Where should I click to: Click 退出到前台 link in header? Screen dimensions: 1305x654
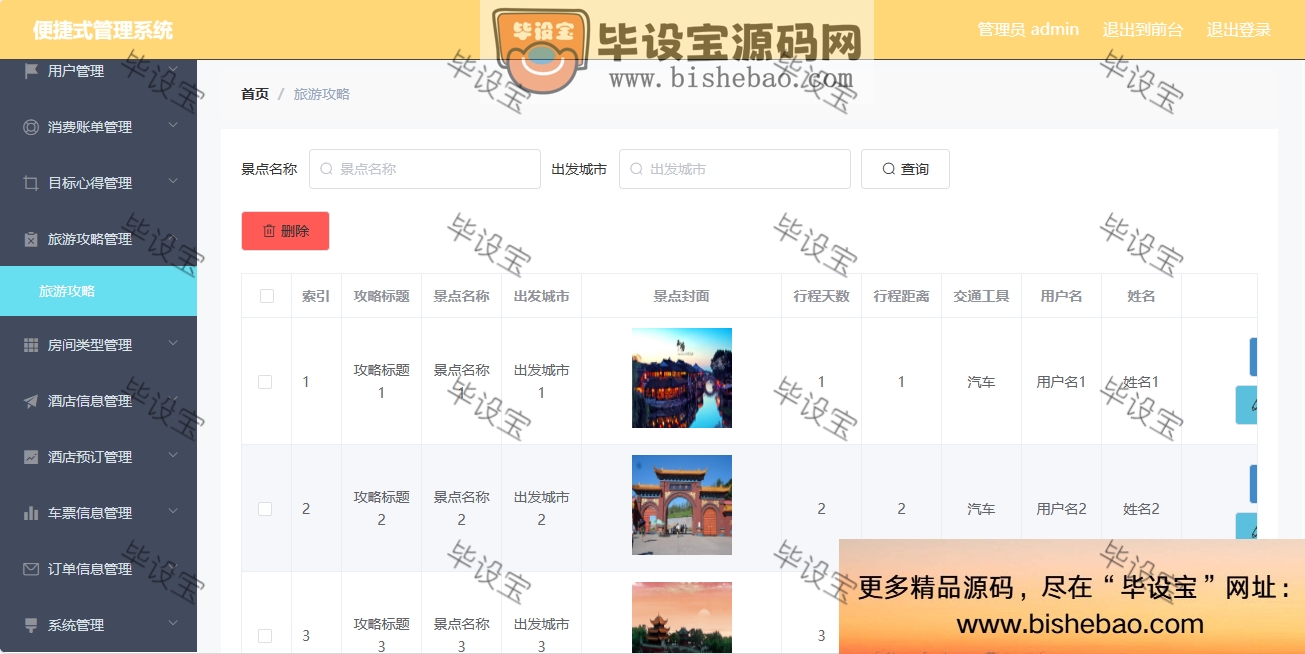click(x=1143, y=29)
